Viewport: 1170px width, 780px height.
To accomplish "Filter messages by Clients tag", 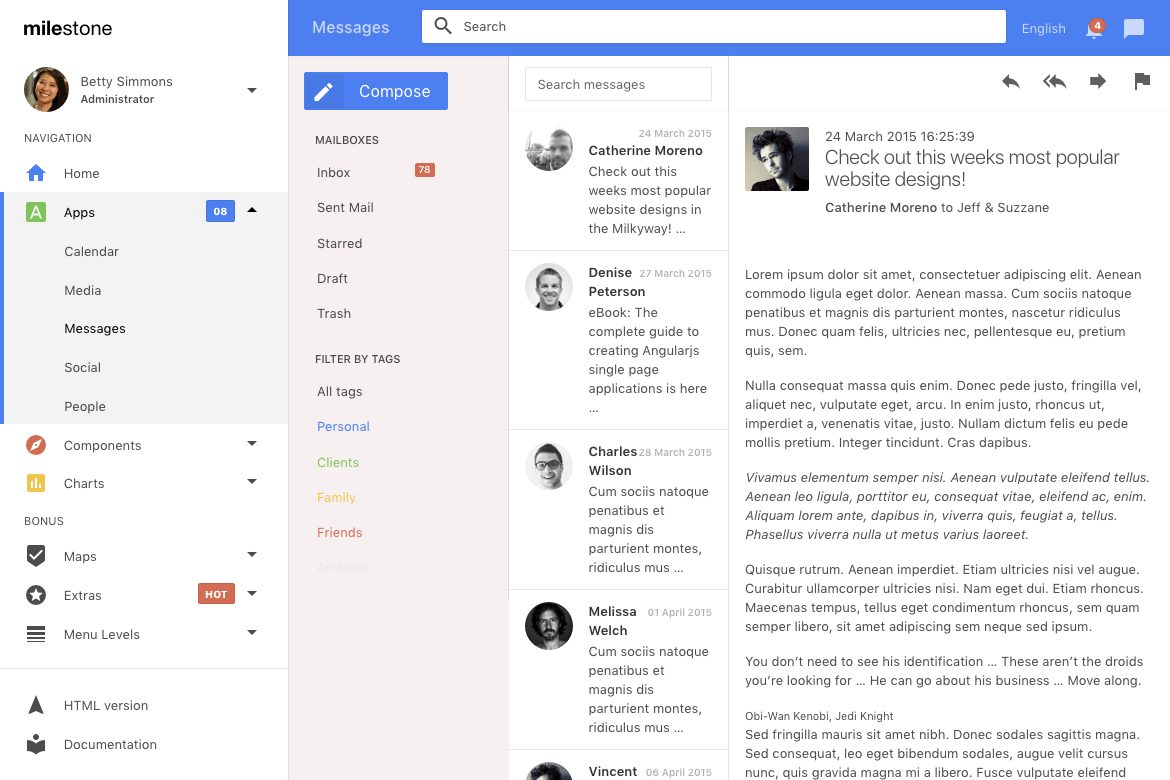I will (338, 462).
